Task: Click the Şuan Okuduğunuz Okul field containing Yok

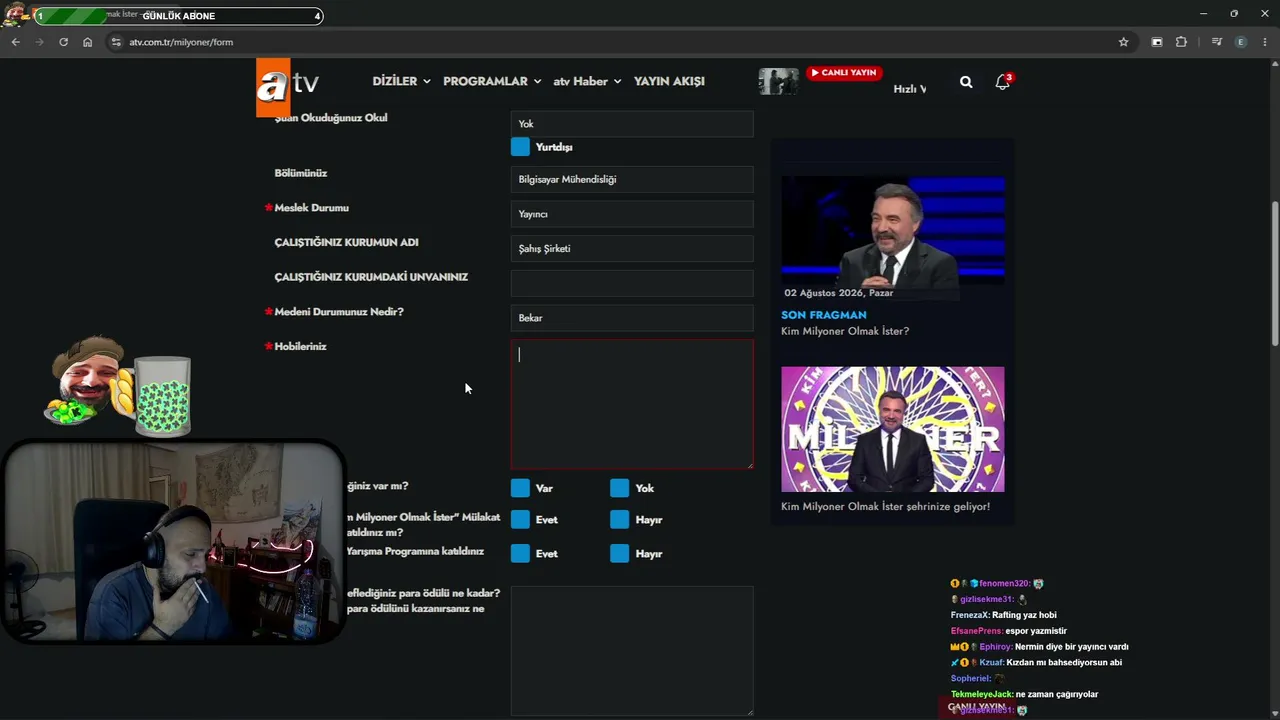Action: tap(632, 124)
